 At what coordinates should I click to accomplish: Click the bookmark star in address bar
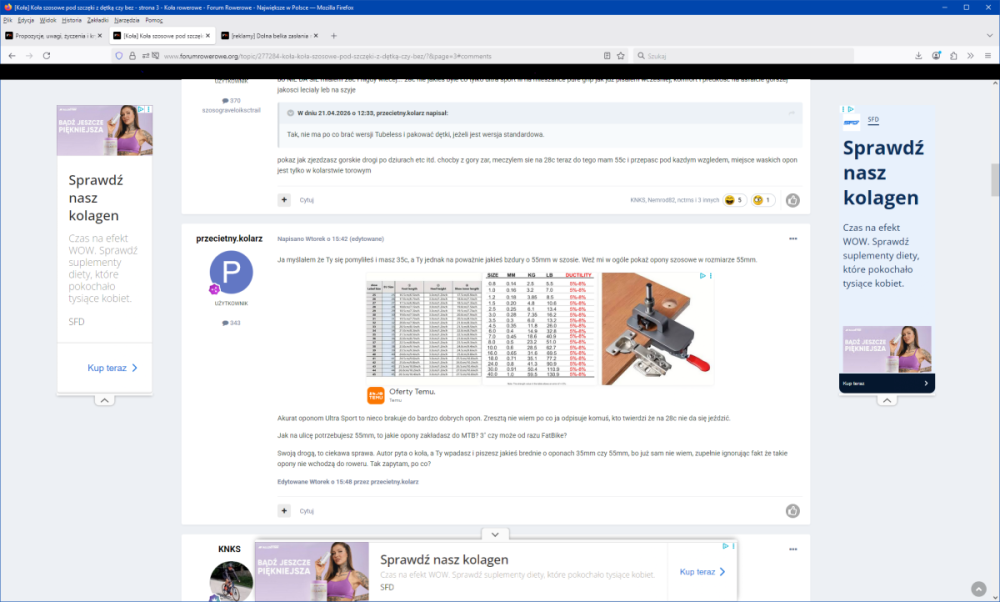coord(621,55)
